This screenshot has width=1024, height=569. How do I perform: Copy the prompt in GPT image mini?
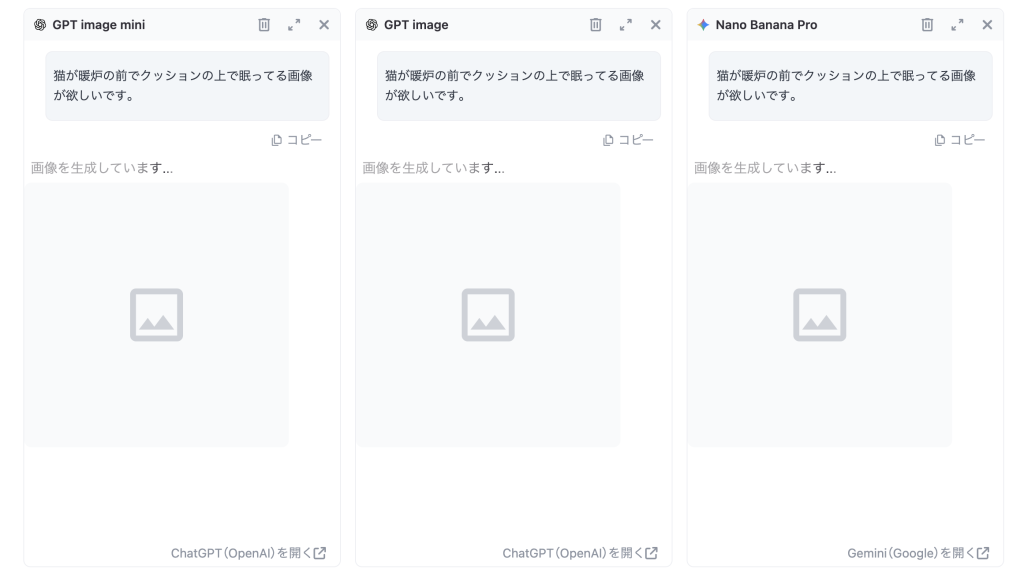click(297, 140)
